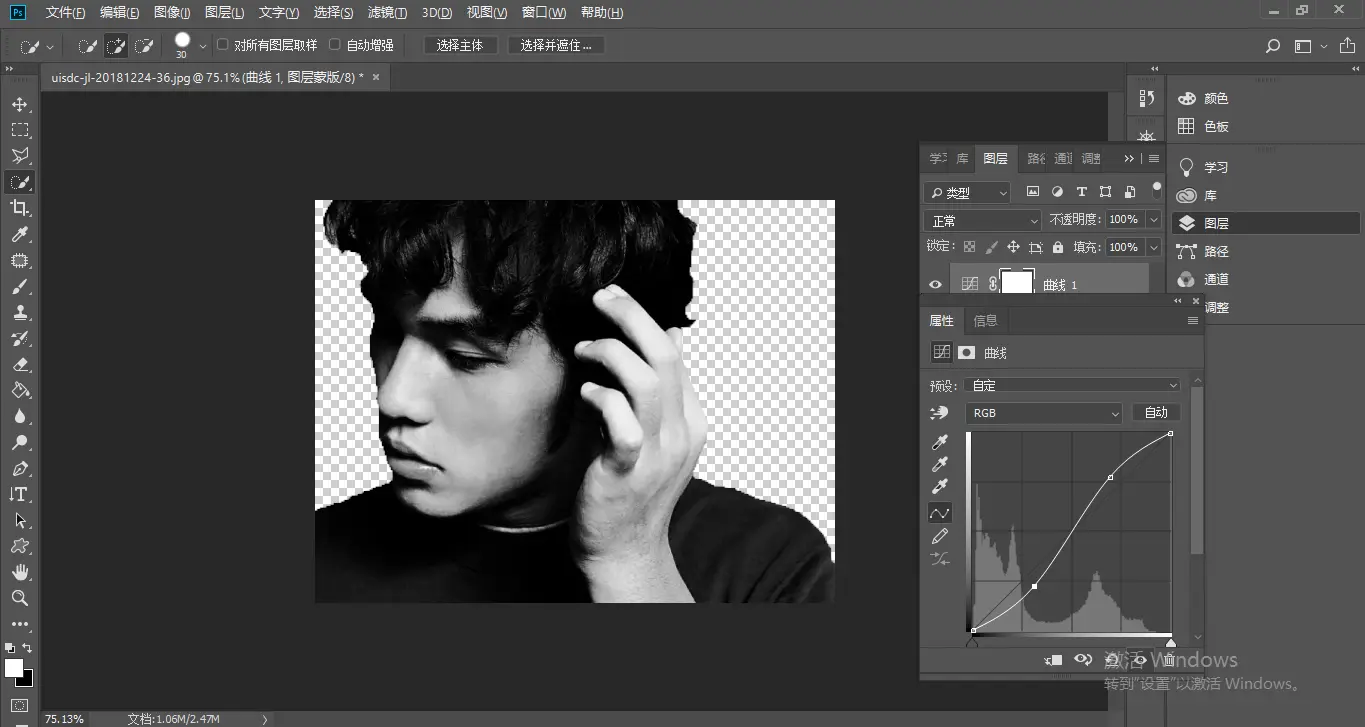Open the tool preset picker arrow

coord(50,47)
